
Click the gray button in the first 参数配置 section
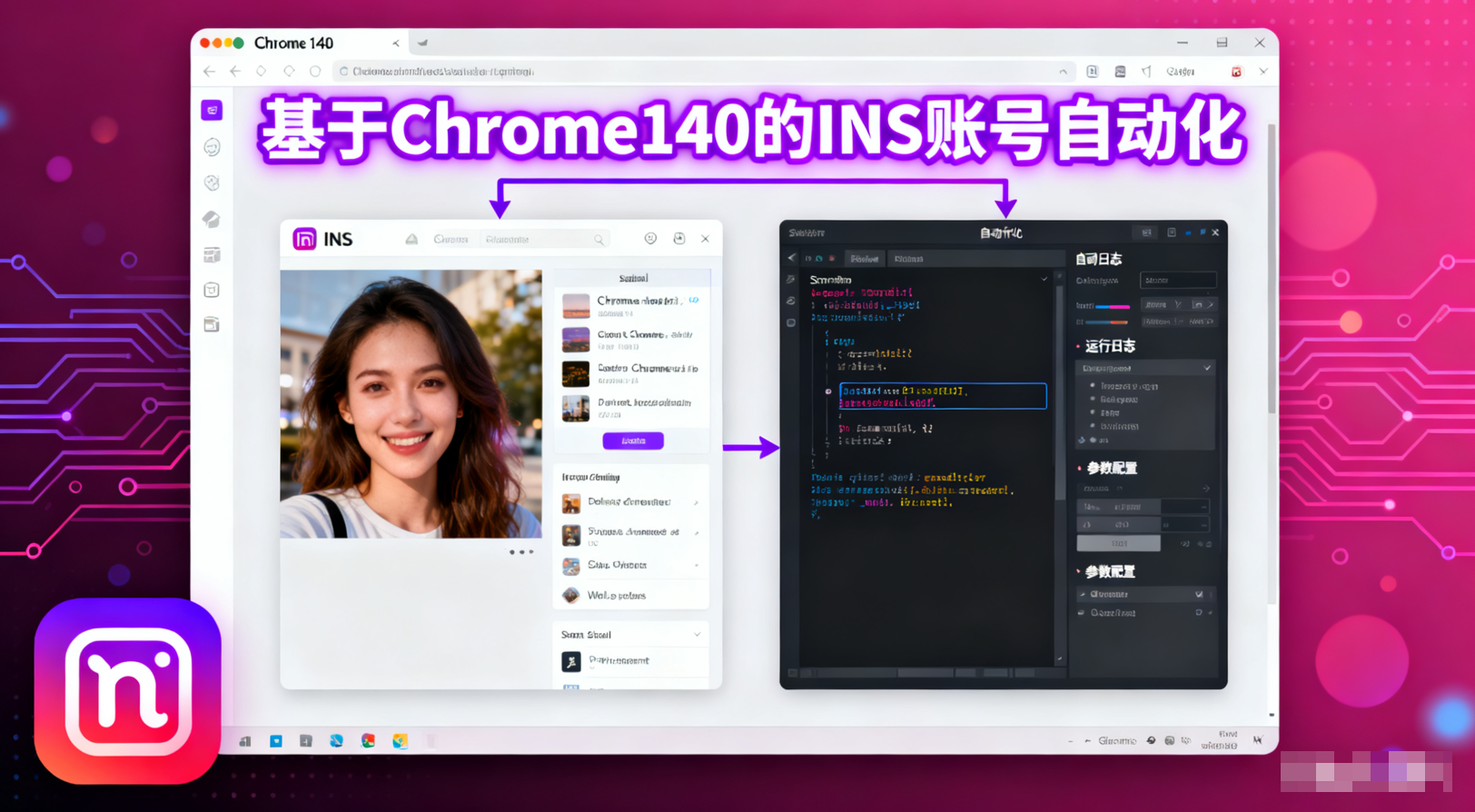[x=1119, y=543]
